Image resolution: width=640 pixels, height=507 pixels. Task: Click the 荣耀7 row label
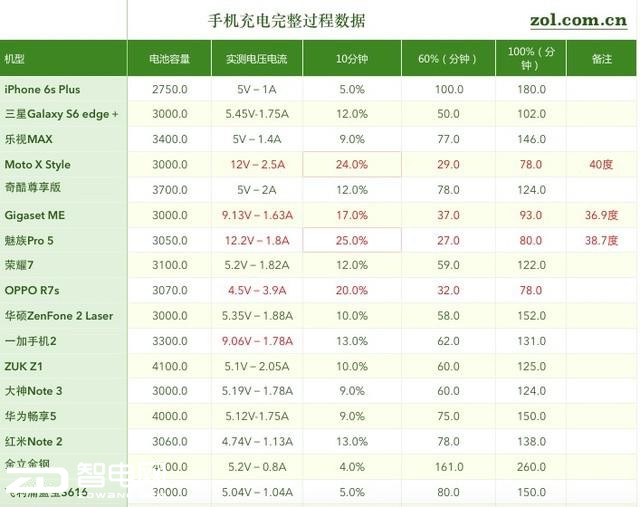coord(19,265)
